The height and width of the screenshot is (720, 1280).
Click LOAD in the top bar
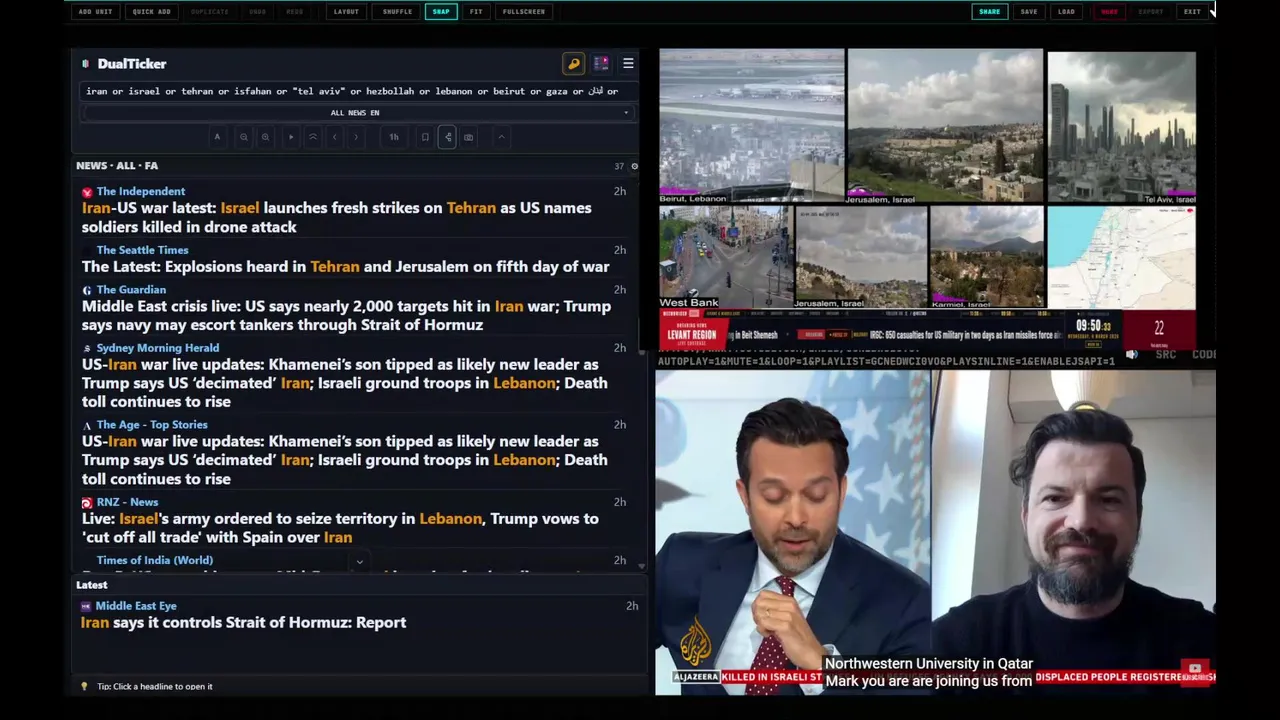point(1066,12)
